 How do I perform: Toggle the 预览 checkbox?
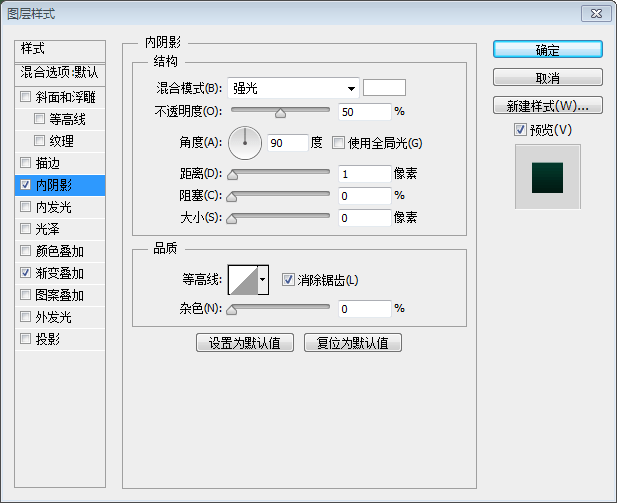pyautogui.click(x=519, y=130)
